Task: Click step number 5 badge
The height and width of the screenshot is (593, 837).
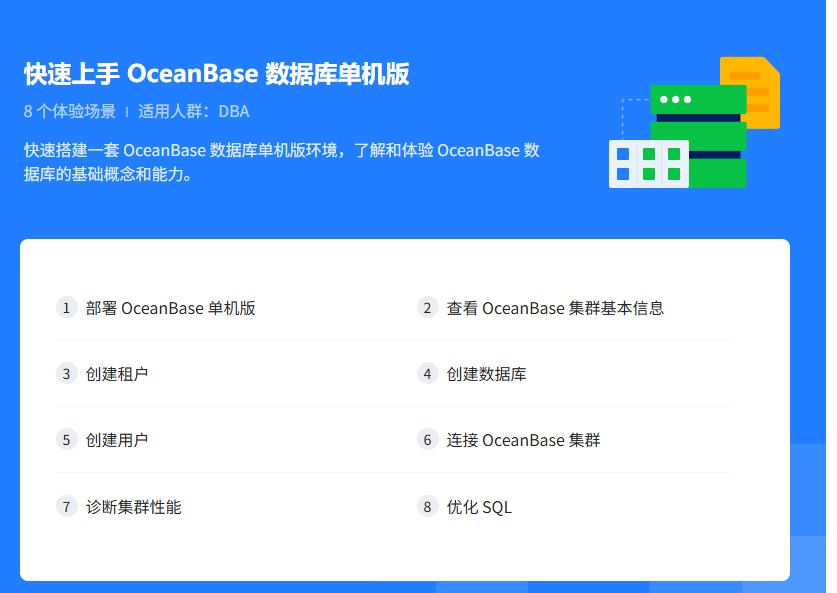Action: point(67,440)
